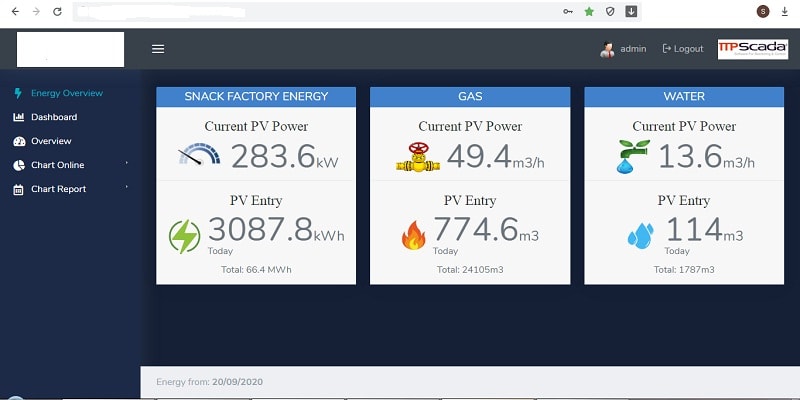Image resolution: width=800 pixels, height=400 pixels.
Task: Click the admin user avatar icon
Action: (606, 49)
